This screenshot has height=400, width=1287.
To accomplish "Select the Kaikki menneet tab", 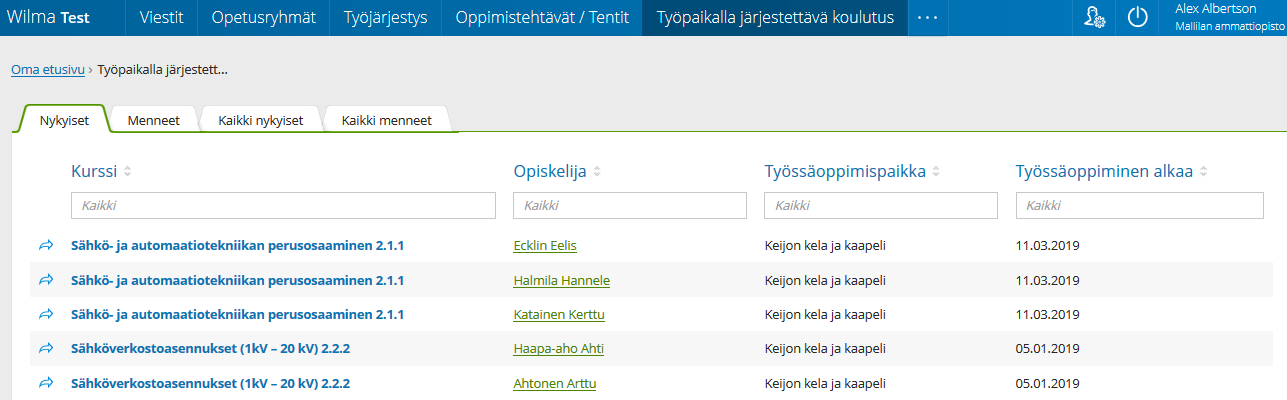I will point(386,120).
